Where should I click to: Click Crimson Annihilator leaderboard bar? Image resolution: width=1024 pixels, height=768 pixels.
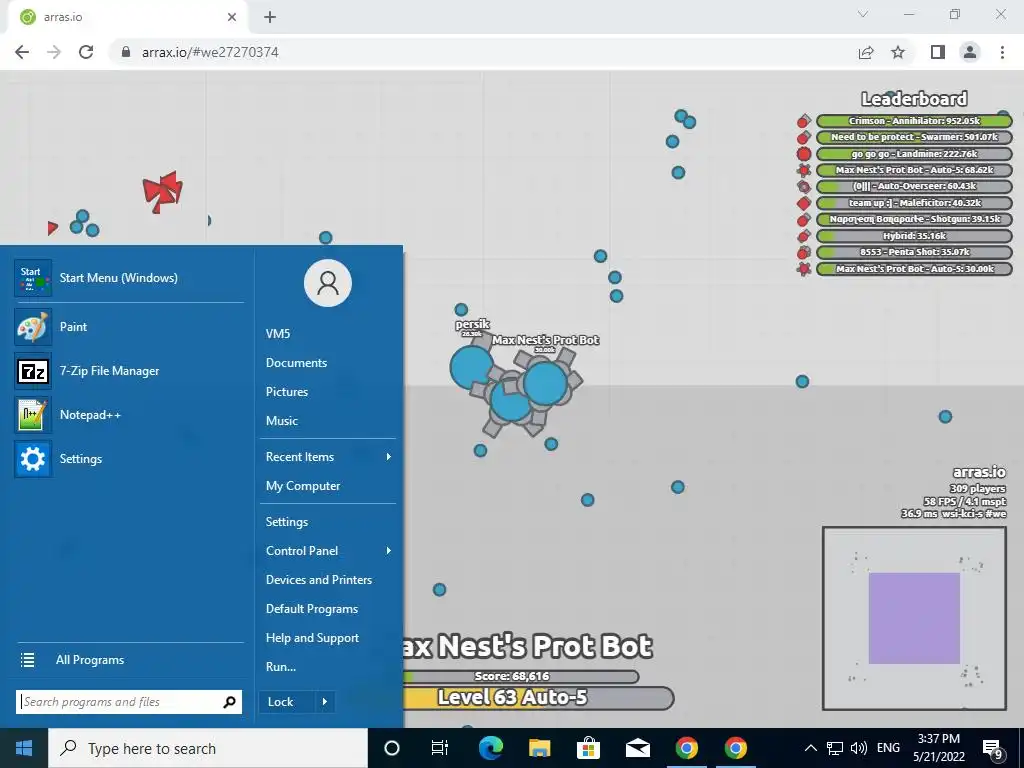tap(914, 121)
